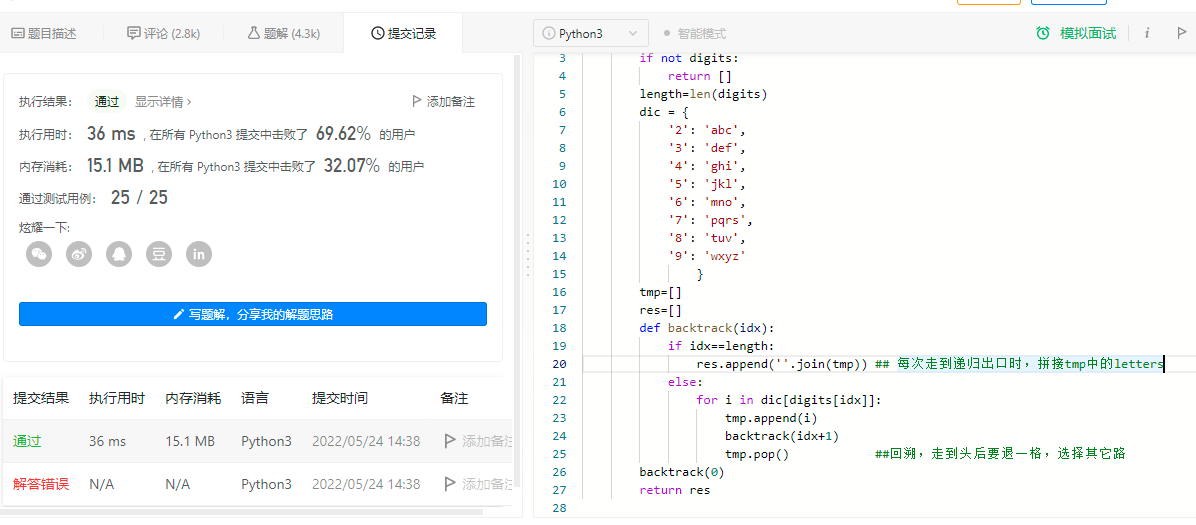
Task: Click the 32.07% memory percentile value
Action: tap(352, 166)
